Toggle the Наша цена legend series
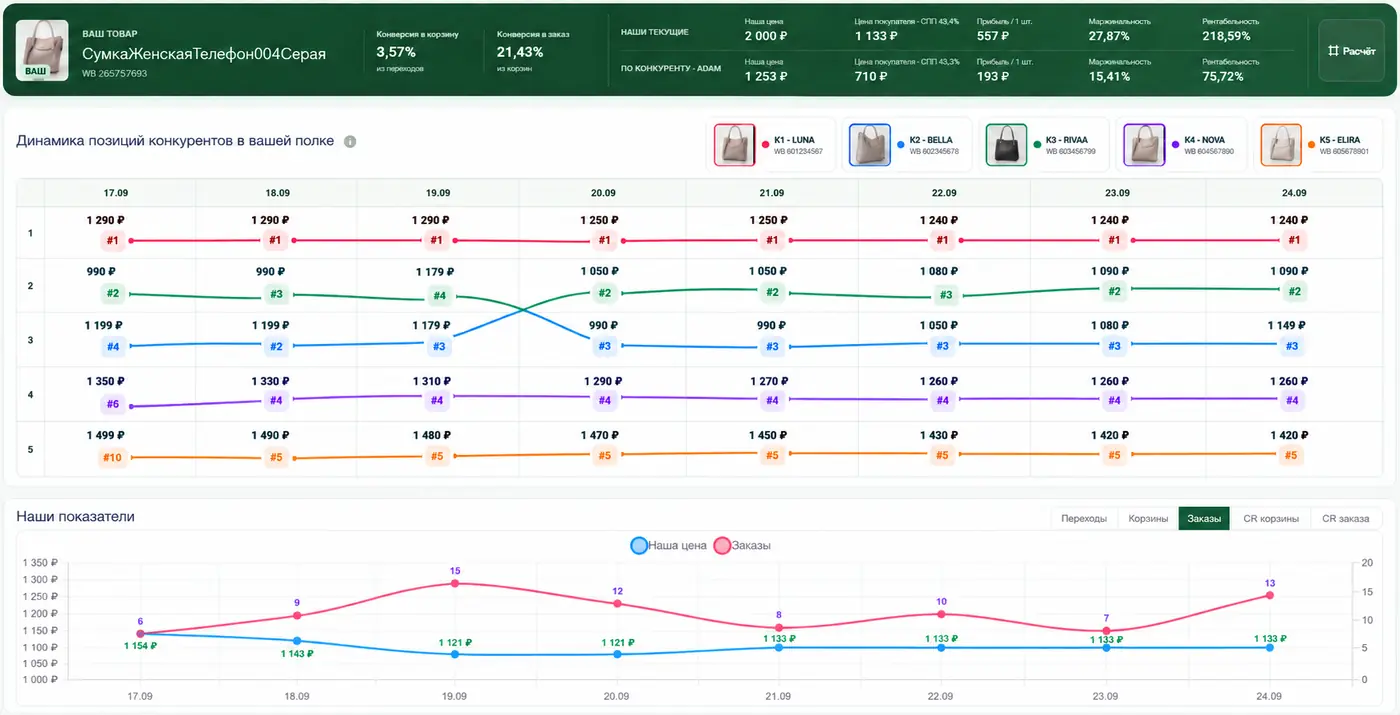The image size is (1400, 715). (668, 545)
